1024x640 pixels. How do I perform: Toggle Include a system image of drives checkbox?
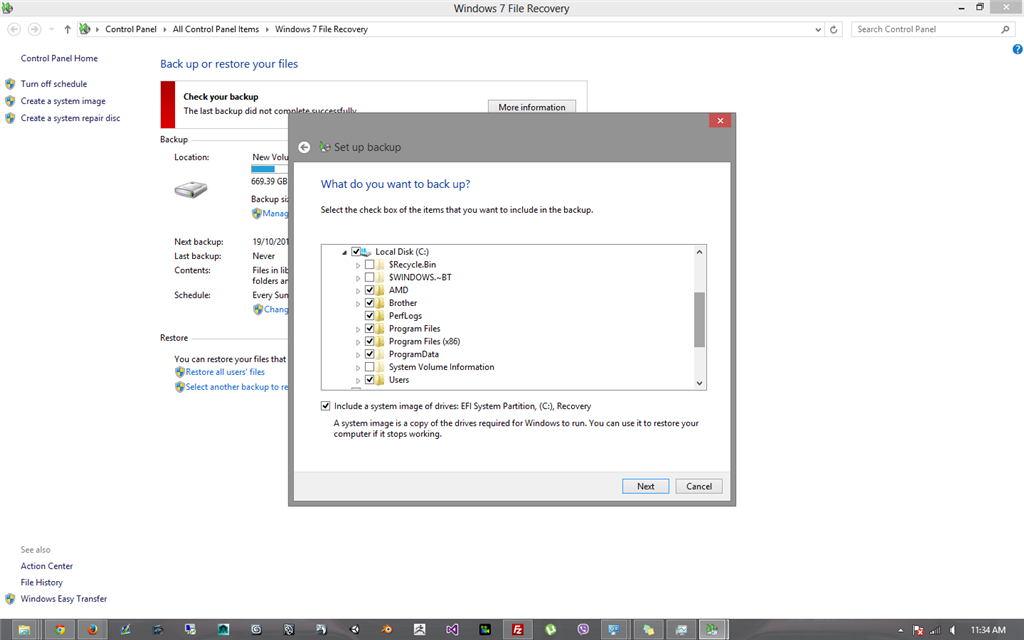(x=325, y=406)
